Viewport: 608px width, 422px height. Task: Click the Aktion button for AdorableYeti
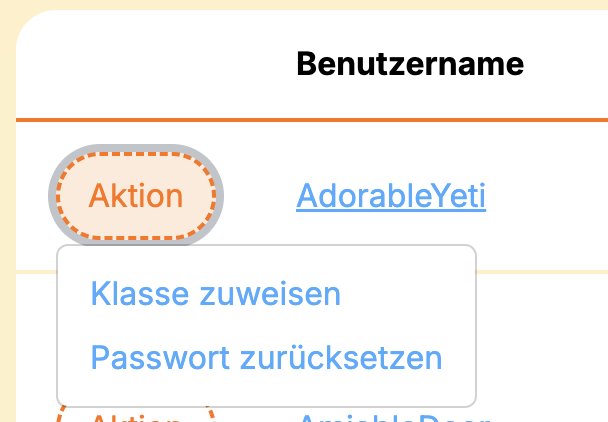point(136,196)
